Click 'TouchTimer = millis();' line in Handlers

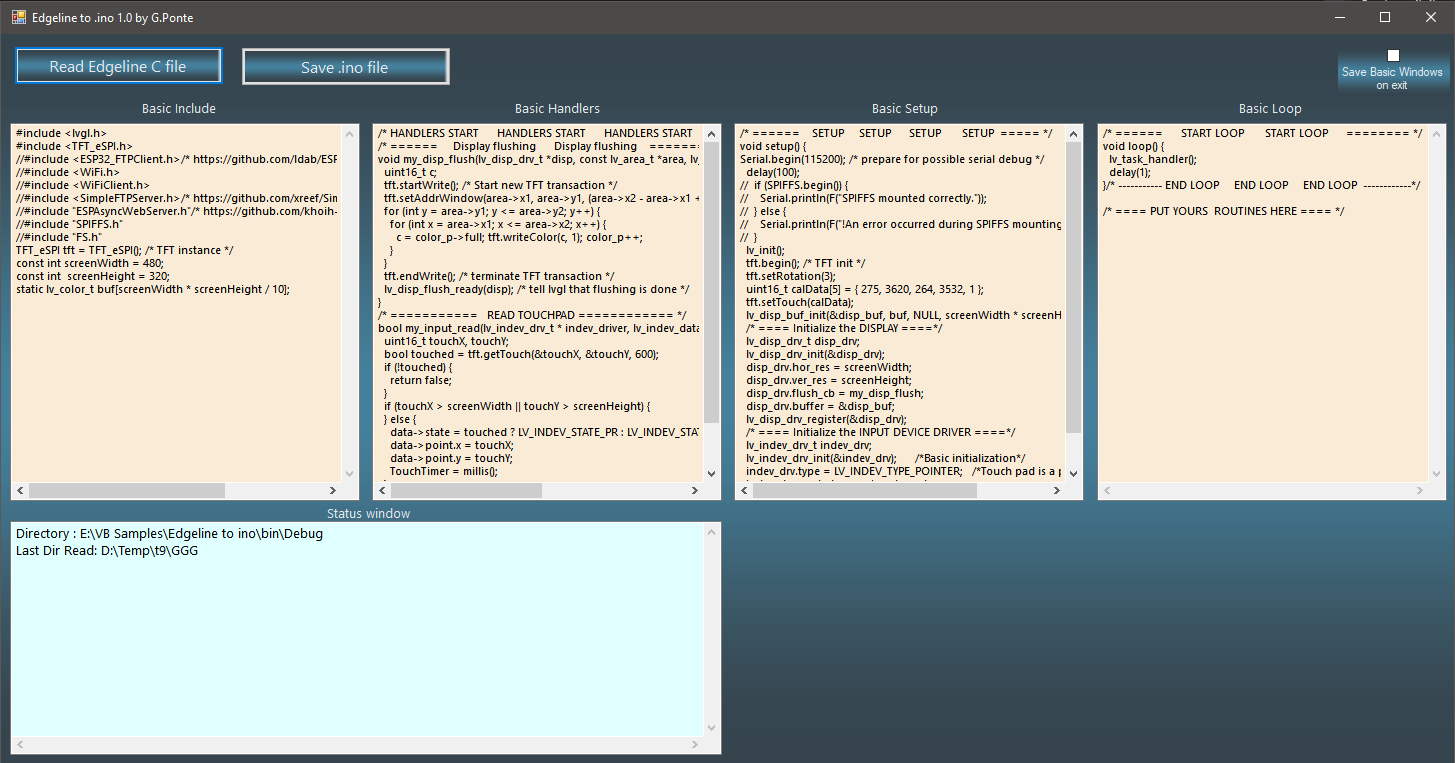click(x=443, y=471)
